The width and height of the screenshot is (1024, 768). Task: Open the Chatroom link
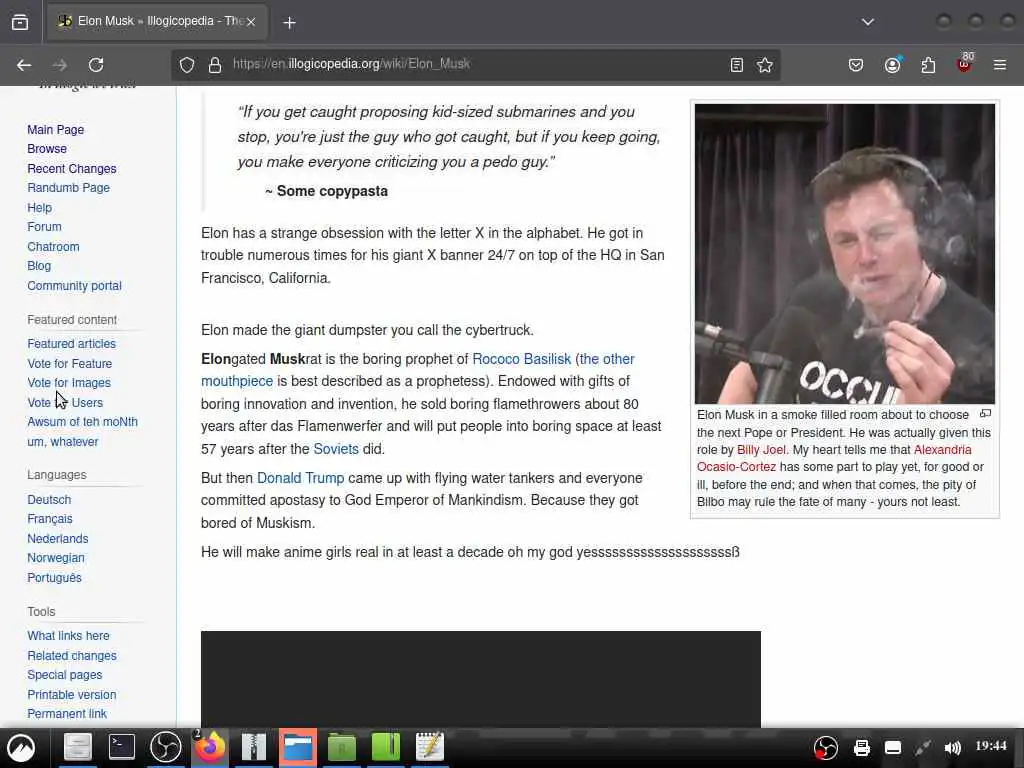coord(54,247)
